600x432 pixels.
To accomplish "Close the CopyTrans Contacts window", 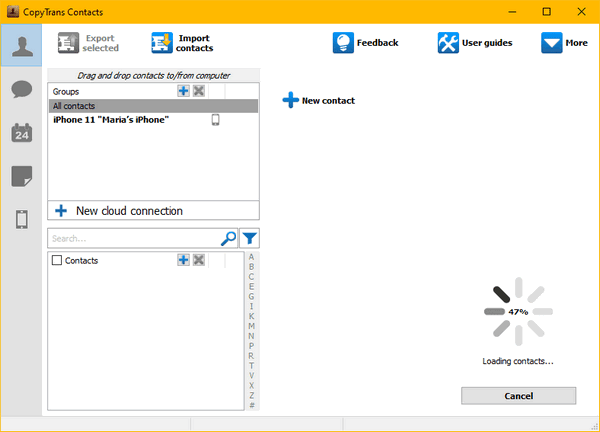I will point(581,12).
